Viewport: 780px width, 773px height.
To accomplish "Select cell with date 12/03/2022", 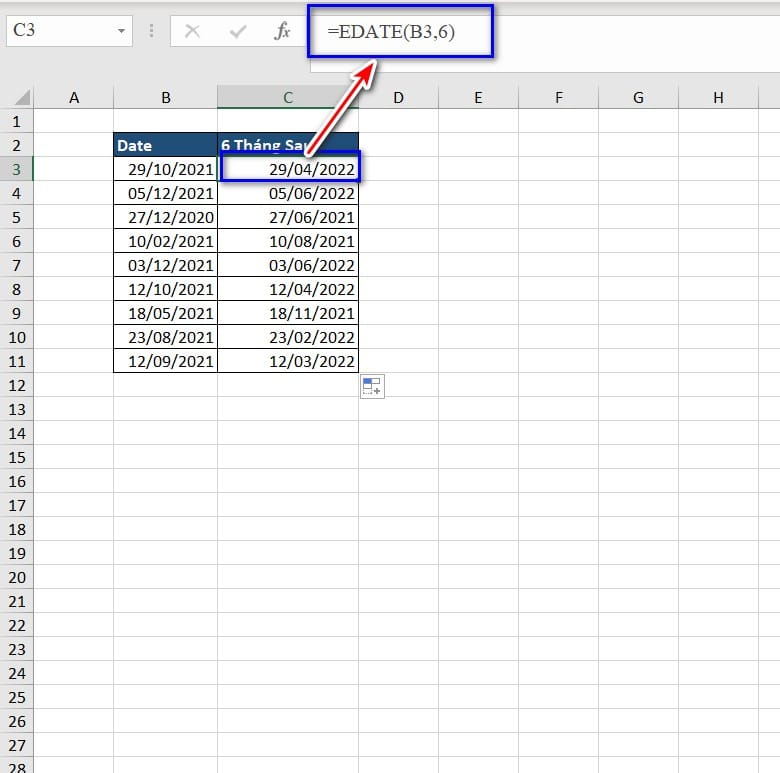I will pyautogui.click(x=288, y=361).
